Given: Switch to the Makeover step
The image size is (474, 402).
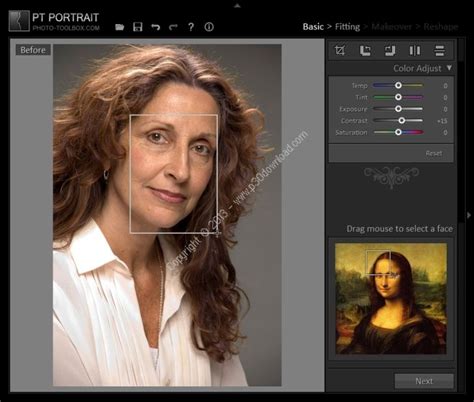Looking at the screenshot, I should pos(391,27).
